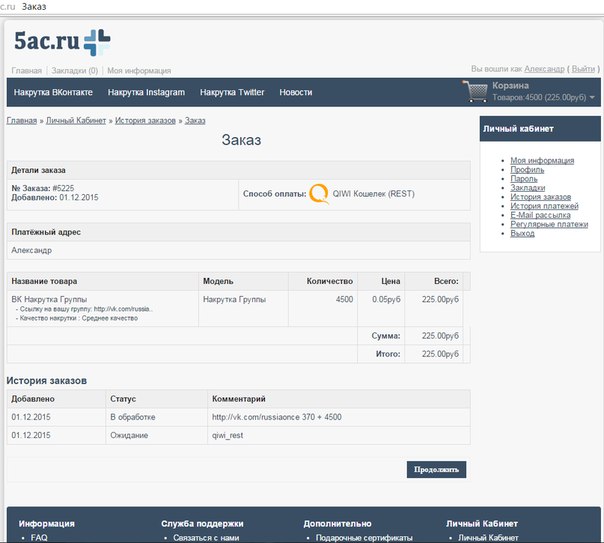Viewport: 604px width, 543px height.
Task: Click the QIWI Кошелек (REST) text
Action: [374, 194]
